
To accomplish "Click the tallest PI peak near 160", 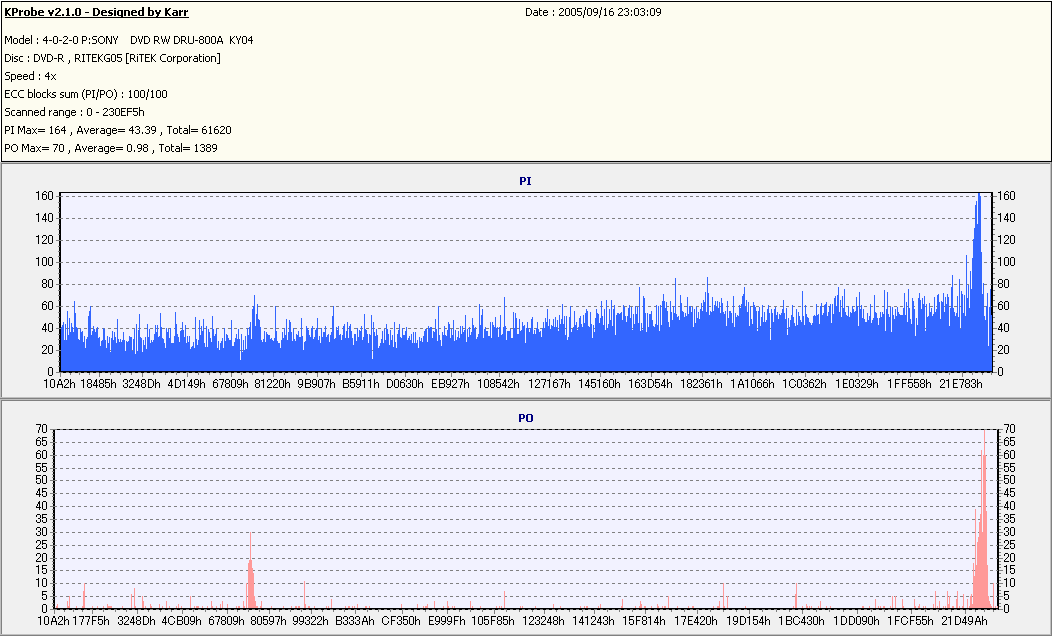I will click(979, 282).
